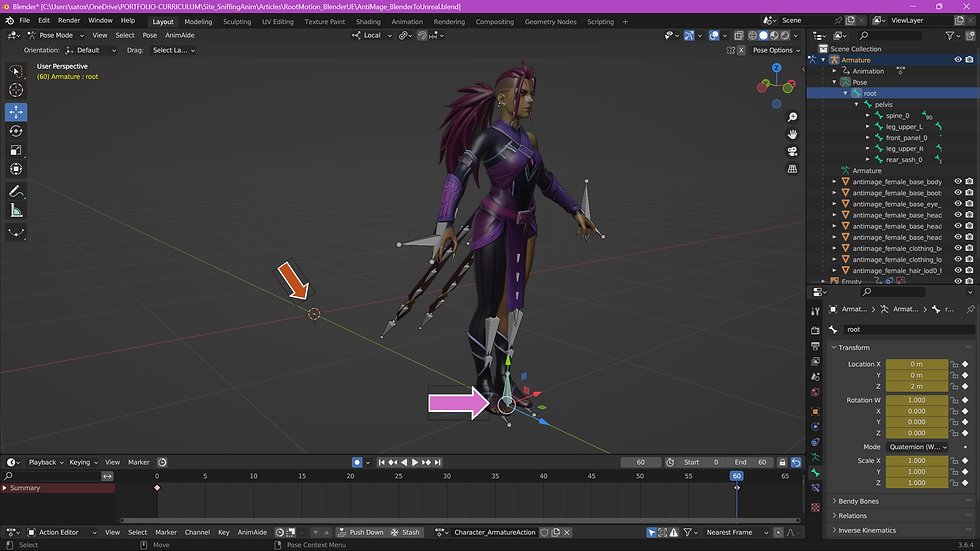Toggle preview range clock icon in timeline
This screenshot has width=980, height=551.
click(670, 462)
